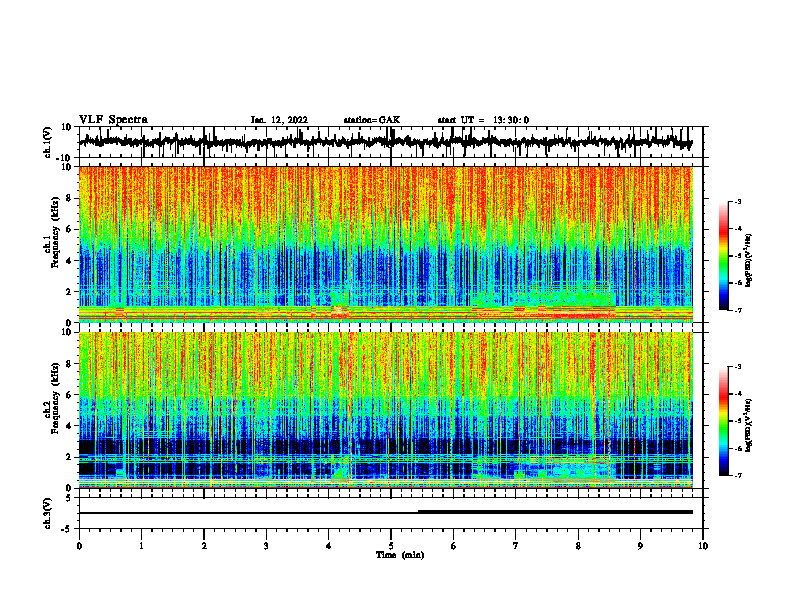Click the ch.2 color scale bar
This screenshot has height=612, width=792.
coord(724,421)
